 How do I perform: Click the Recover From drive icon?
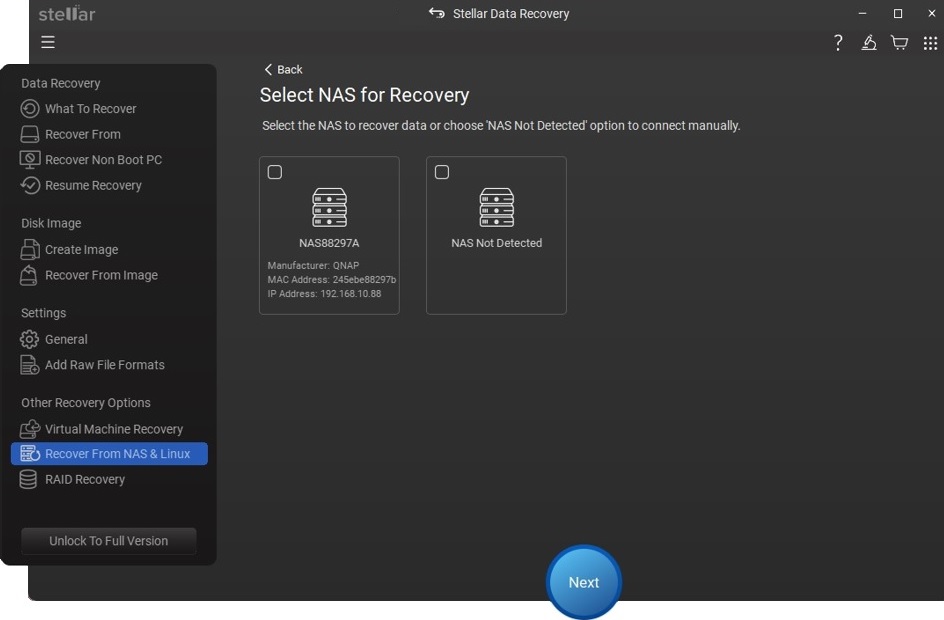30,134
